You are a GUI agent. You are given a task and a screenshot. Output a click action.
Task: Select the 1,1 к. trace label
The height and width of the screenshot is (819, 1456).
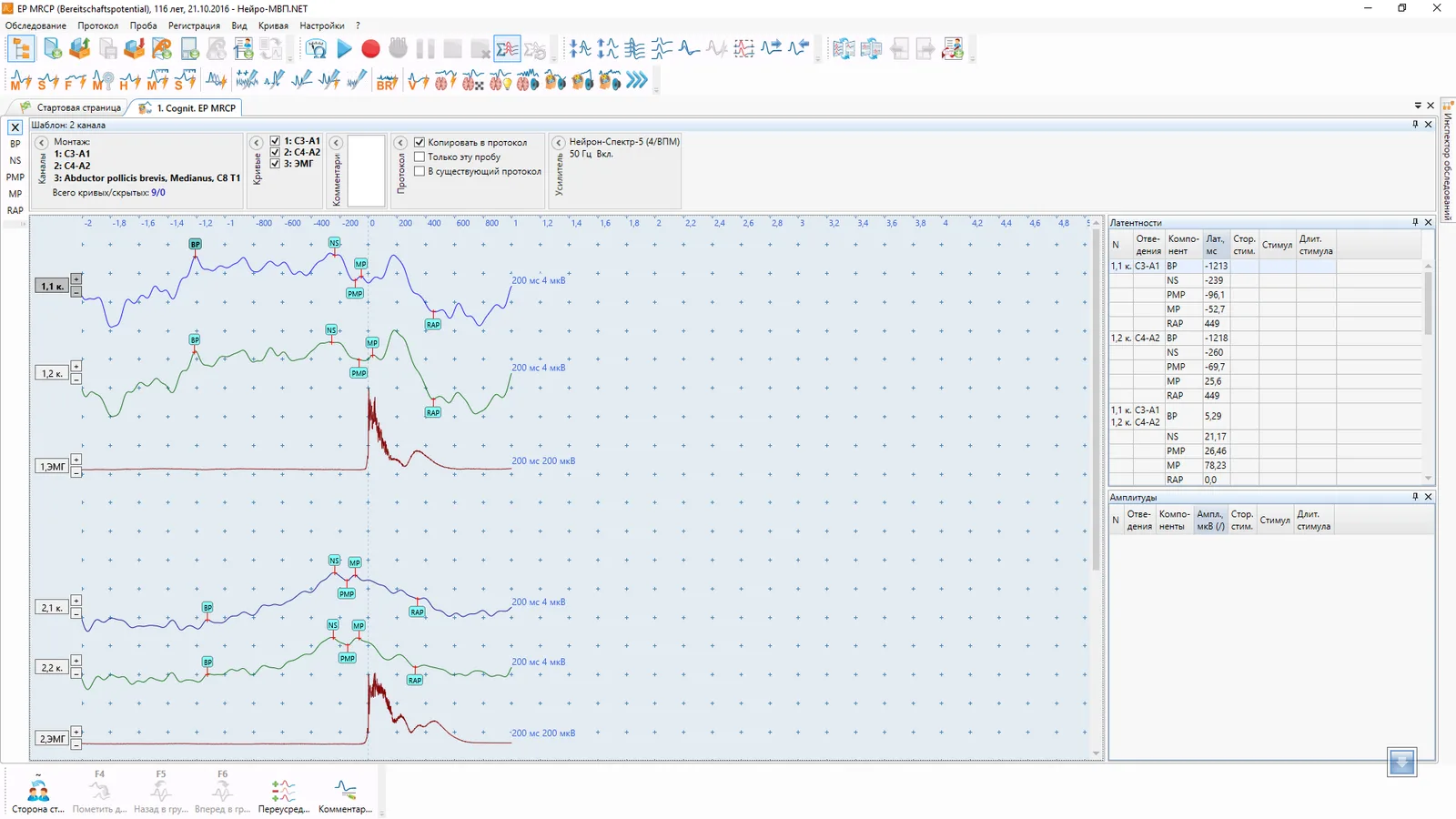[52, 286]
